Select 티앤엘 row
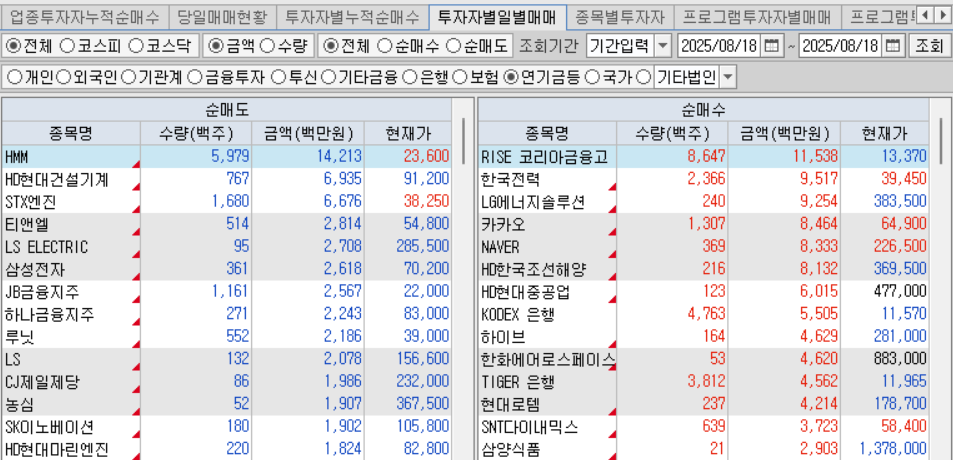This screenshot has width=953, height=460. coord(227,224)
